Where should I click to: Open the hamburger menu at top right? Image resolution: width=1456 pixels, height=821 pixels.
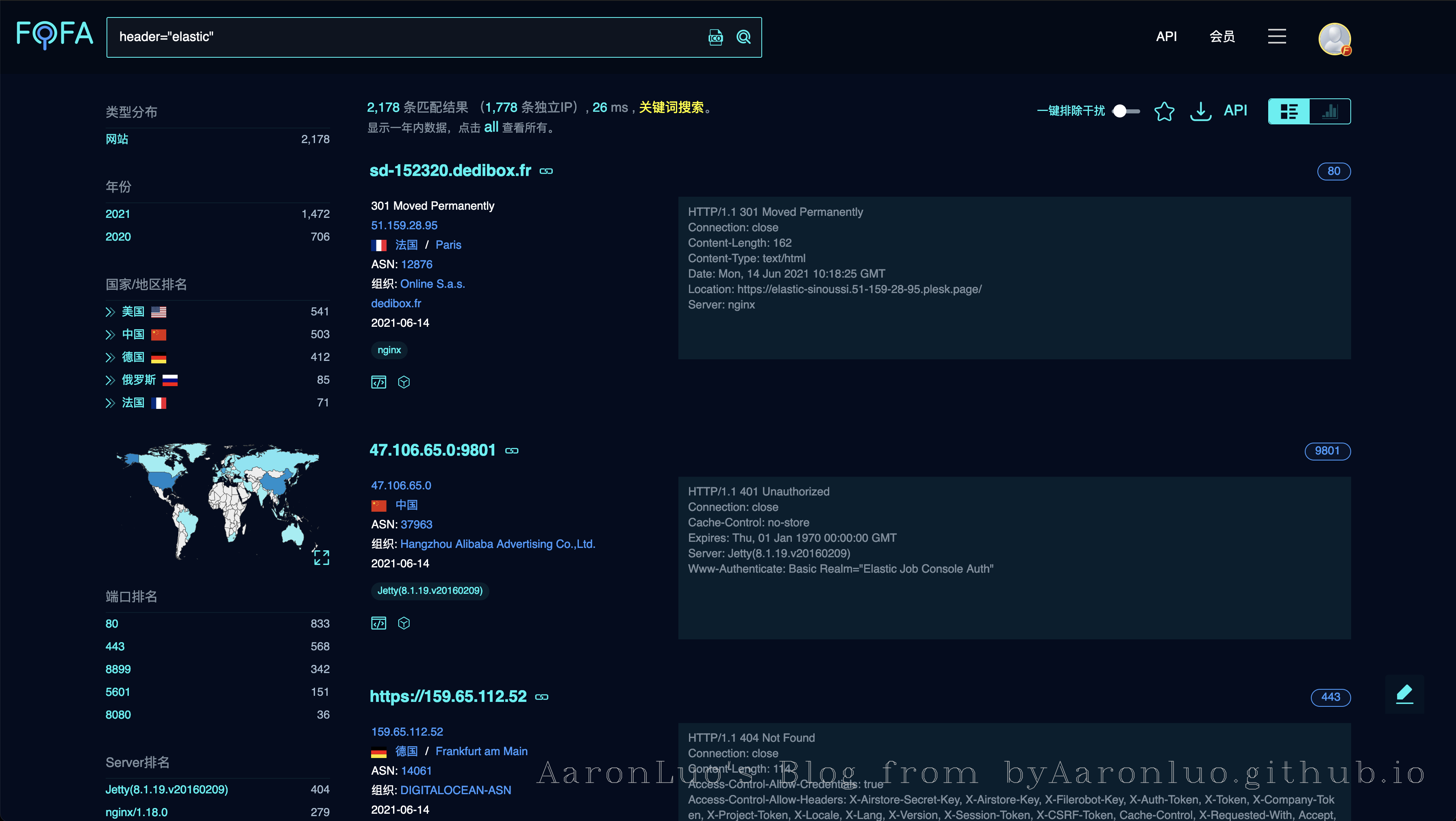pyautogui.click(x=1277, y=36)
